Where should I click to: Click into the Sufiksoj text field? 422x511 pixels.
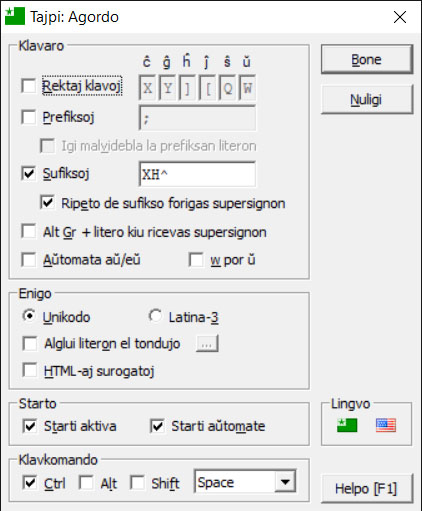pyautogui.click(x=197, y=174)
